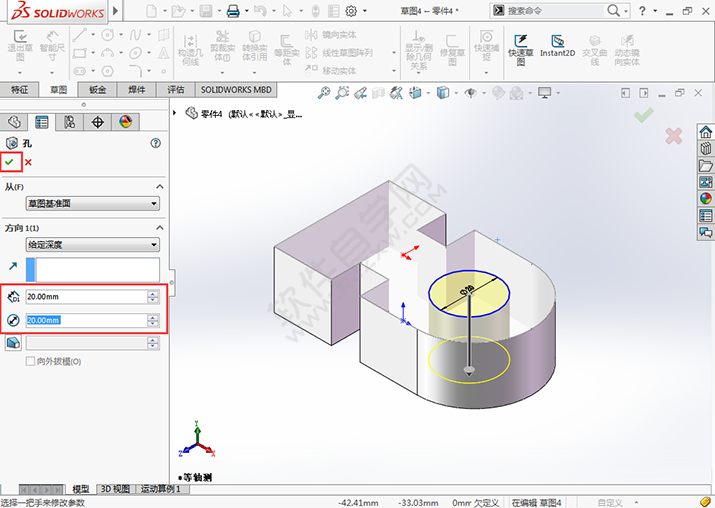Increase the depth value with spinner
715x508 pixels.
(x=153, y=294)
